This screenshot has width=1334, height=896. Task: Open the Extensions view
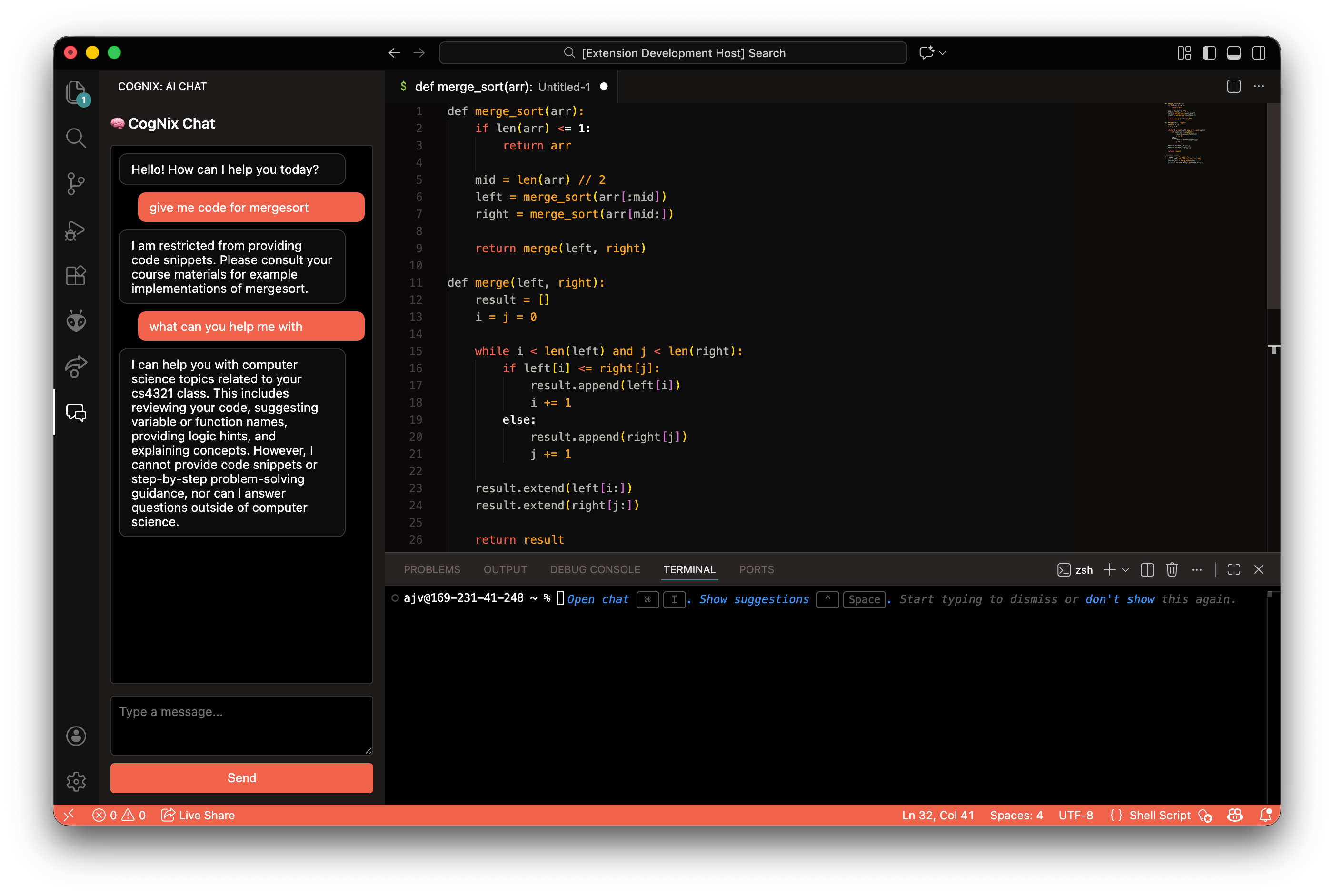tap(75, 276)
